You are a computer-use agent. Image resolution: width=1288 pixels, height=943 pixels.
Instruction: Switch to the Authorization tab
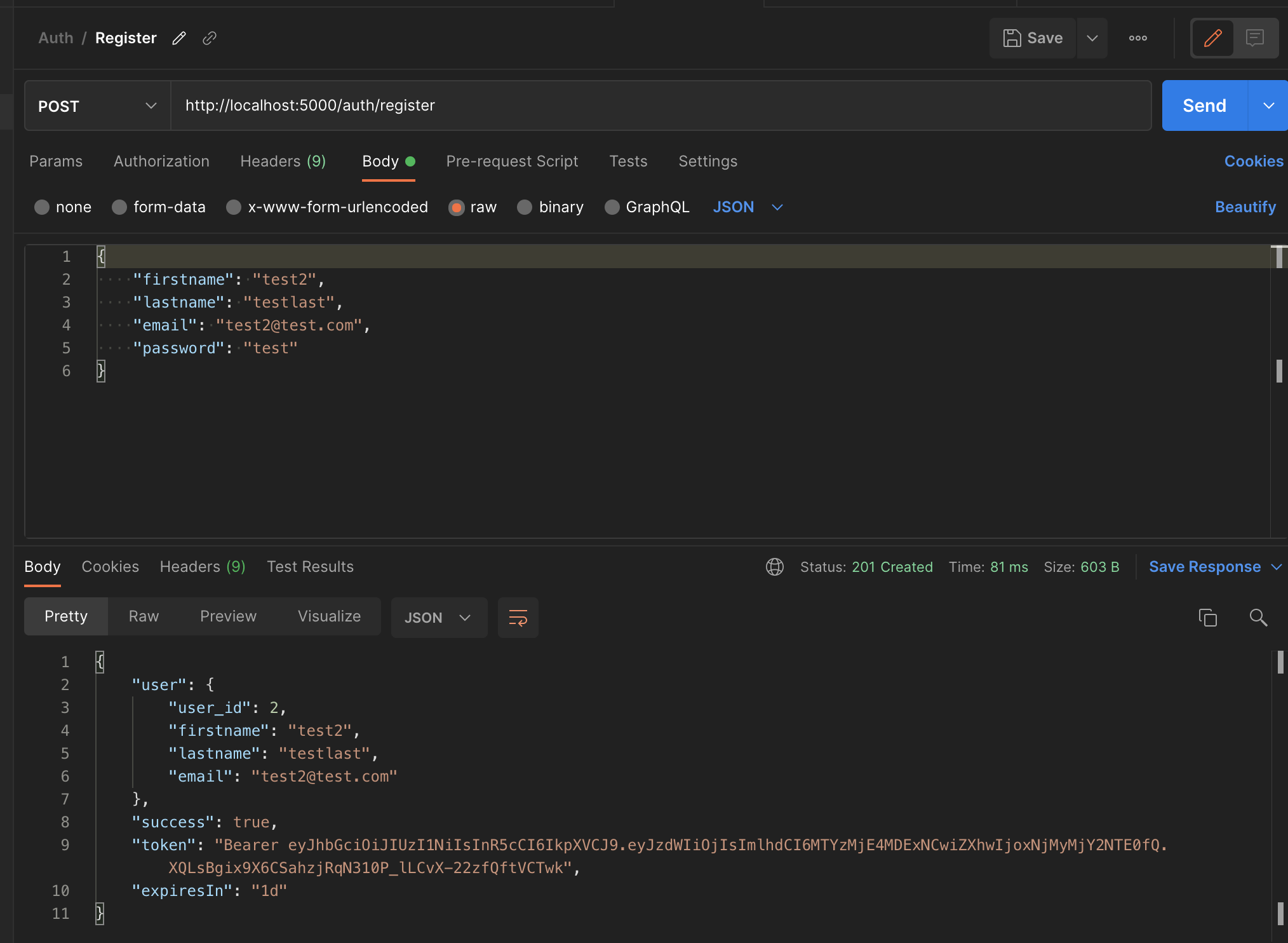[x=161, y=161]
